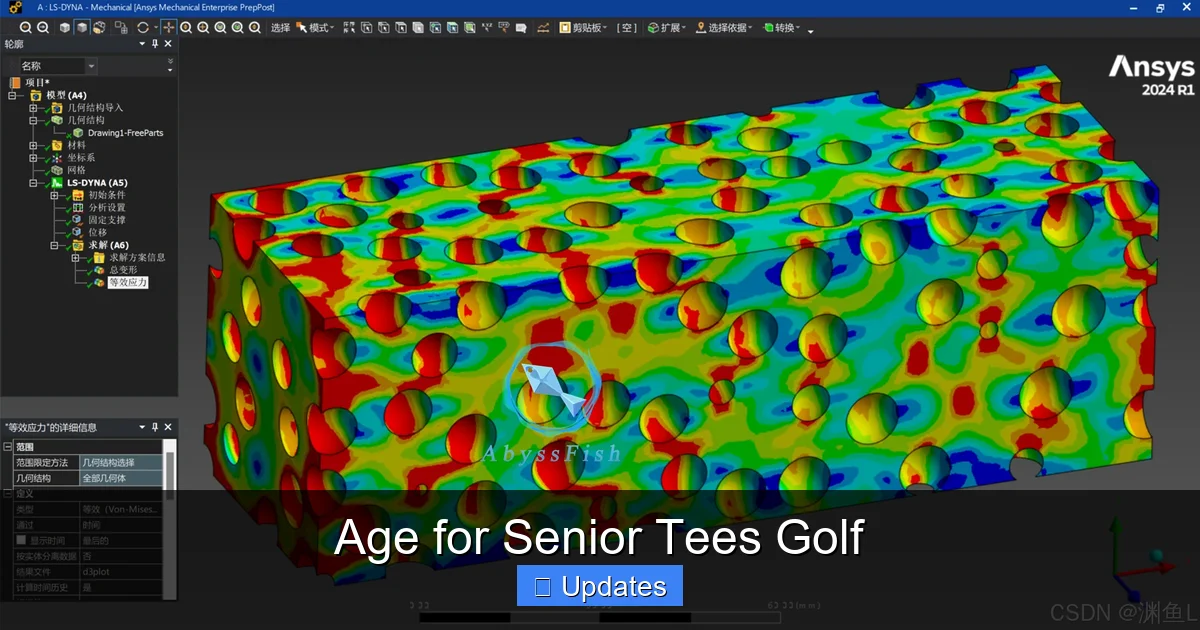1200x630 pixels.
Task: Select the 总变形 total deformation result
Action: pyautogui.click(x=123, y=270)
